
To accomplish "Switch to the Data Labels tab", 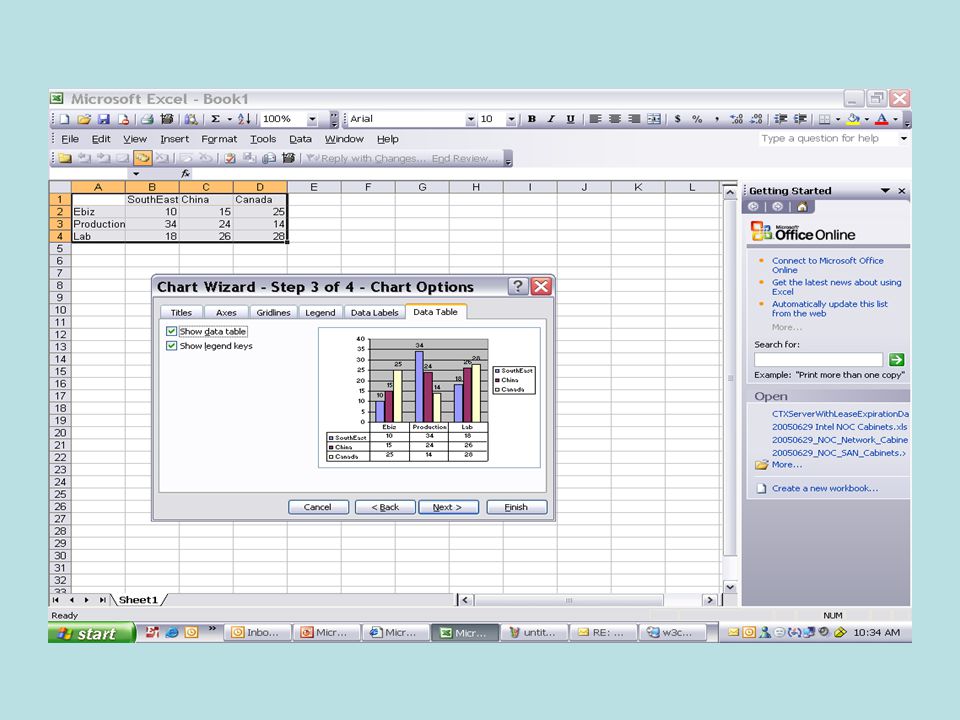I will tap(374, 312).
